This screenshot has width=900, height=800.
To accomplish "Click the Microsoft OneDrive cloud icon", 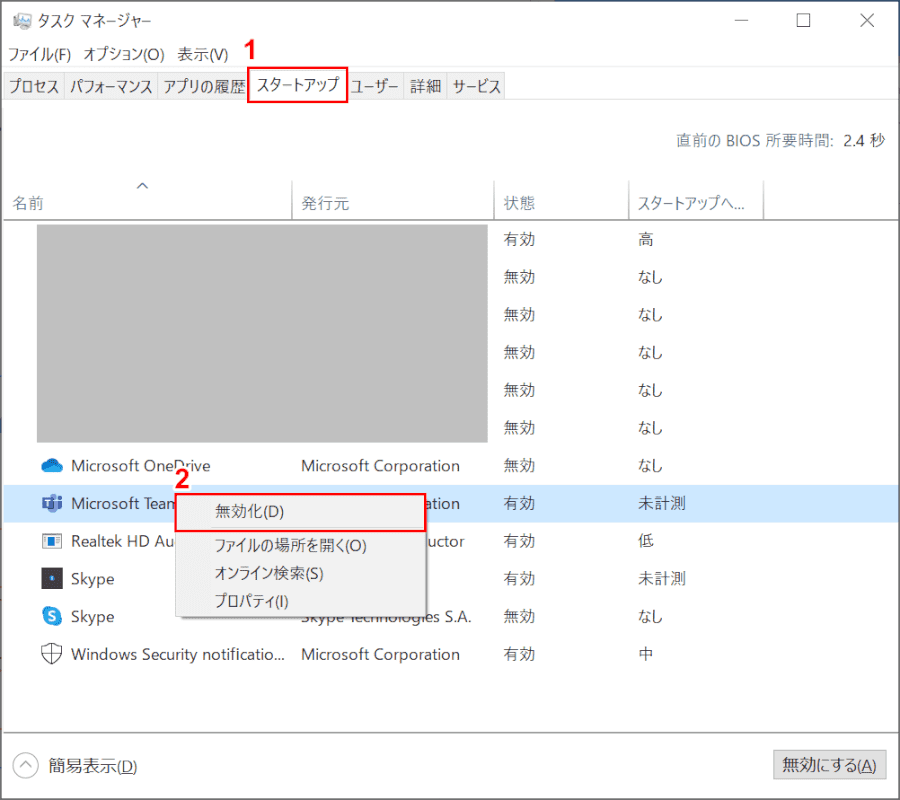I will coord(52,465).
